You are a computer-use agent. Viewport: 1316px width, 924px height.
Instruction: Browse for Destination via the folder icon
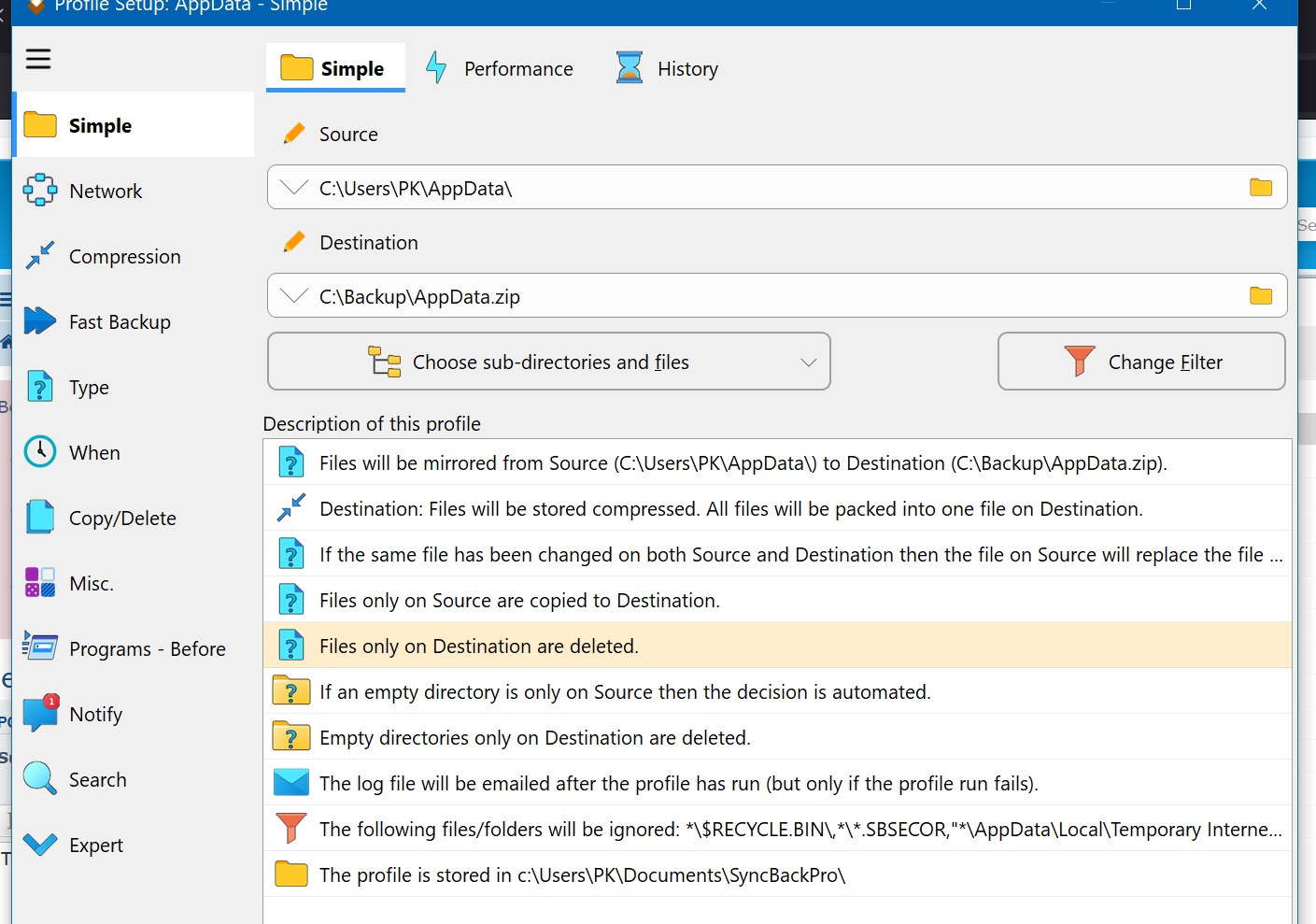pos(1261,295)
